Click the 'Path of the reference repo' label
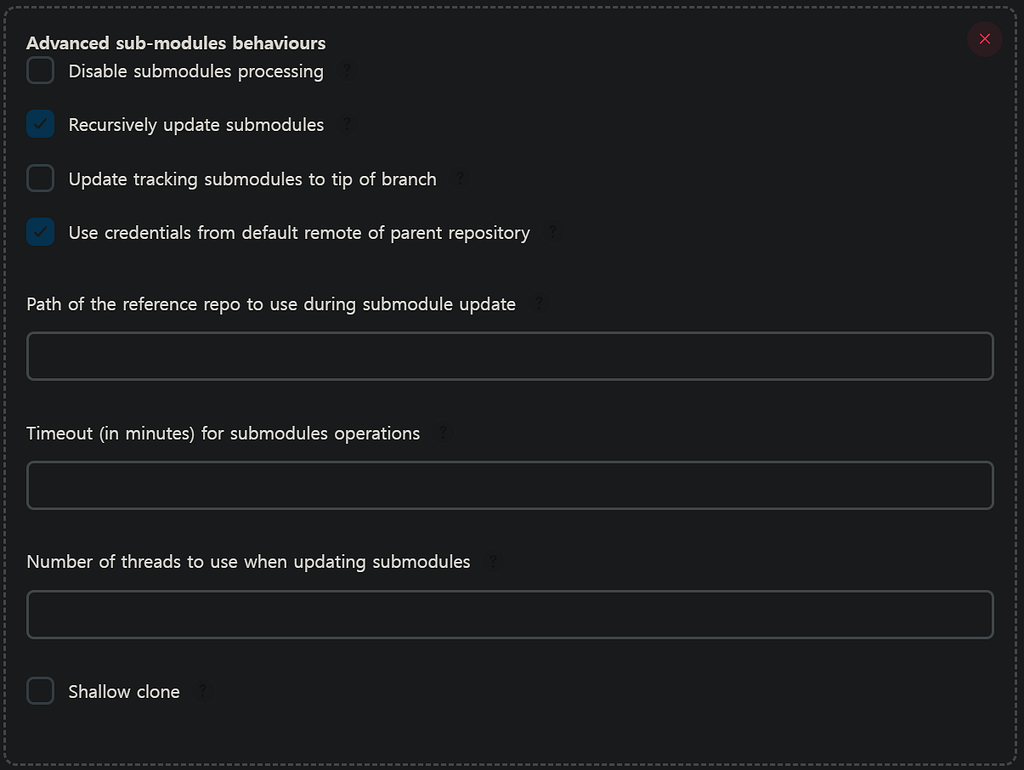Screen dimensions: 1024x770 click(271, 304)
